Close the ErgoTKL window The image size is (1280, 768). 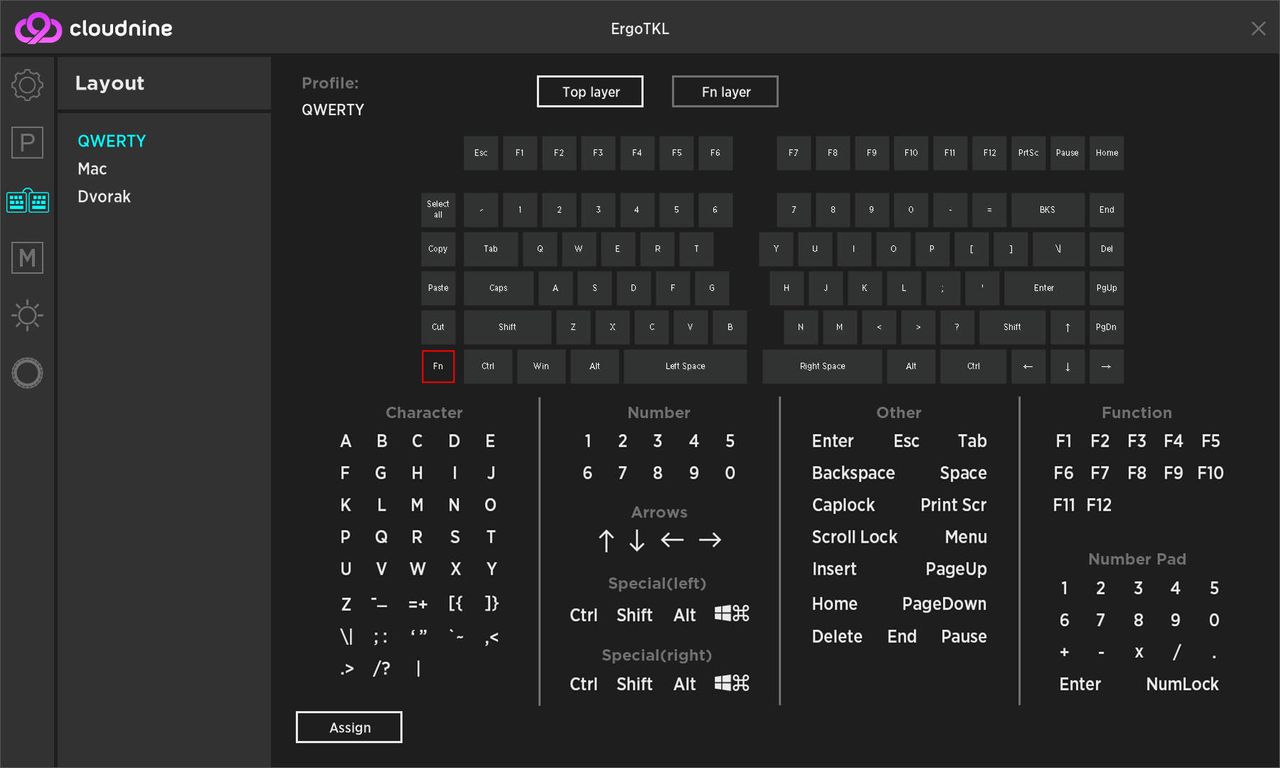[x=1259, y=29]
